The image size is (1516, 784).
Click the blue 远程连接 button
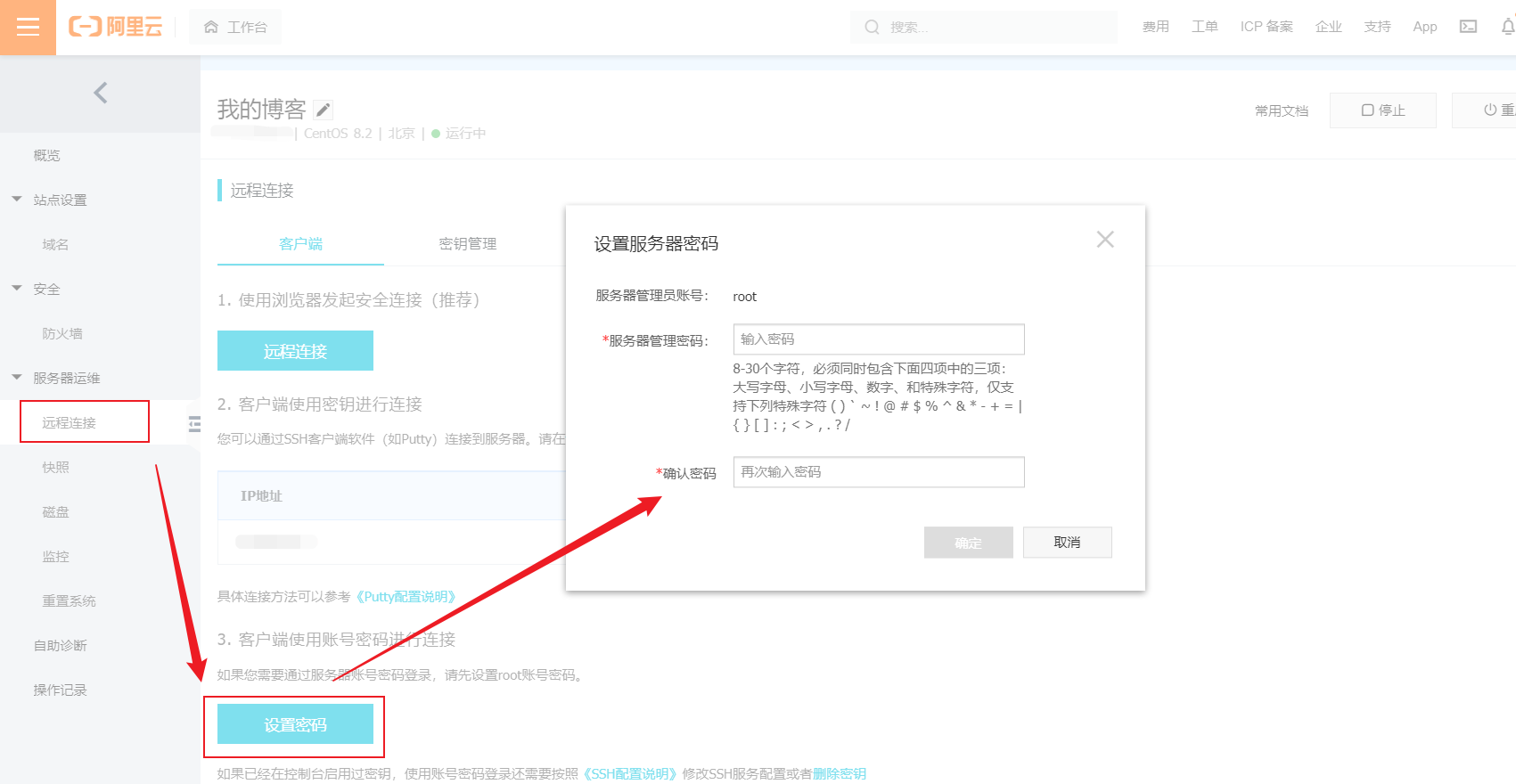click(x=295, y=351)
